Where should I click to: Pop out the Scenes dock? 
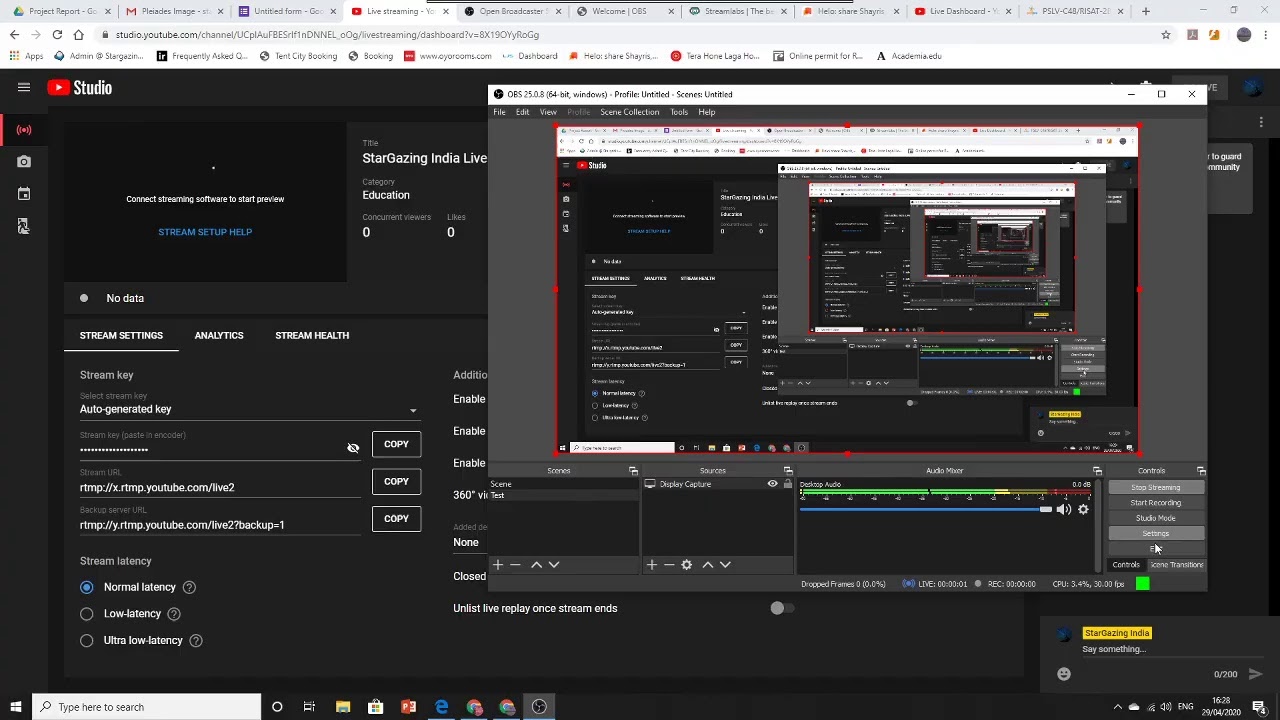coord(633,471)
